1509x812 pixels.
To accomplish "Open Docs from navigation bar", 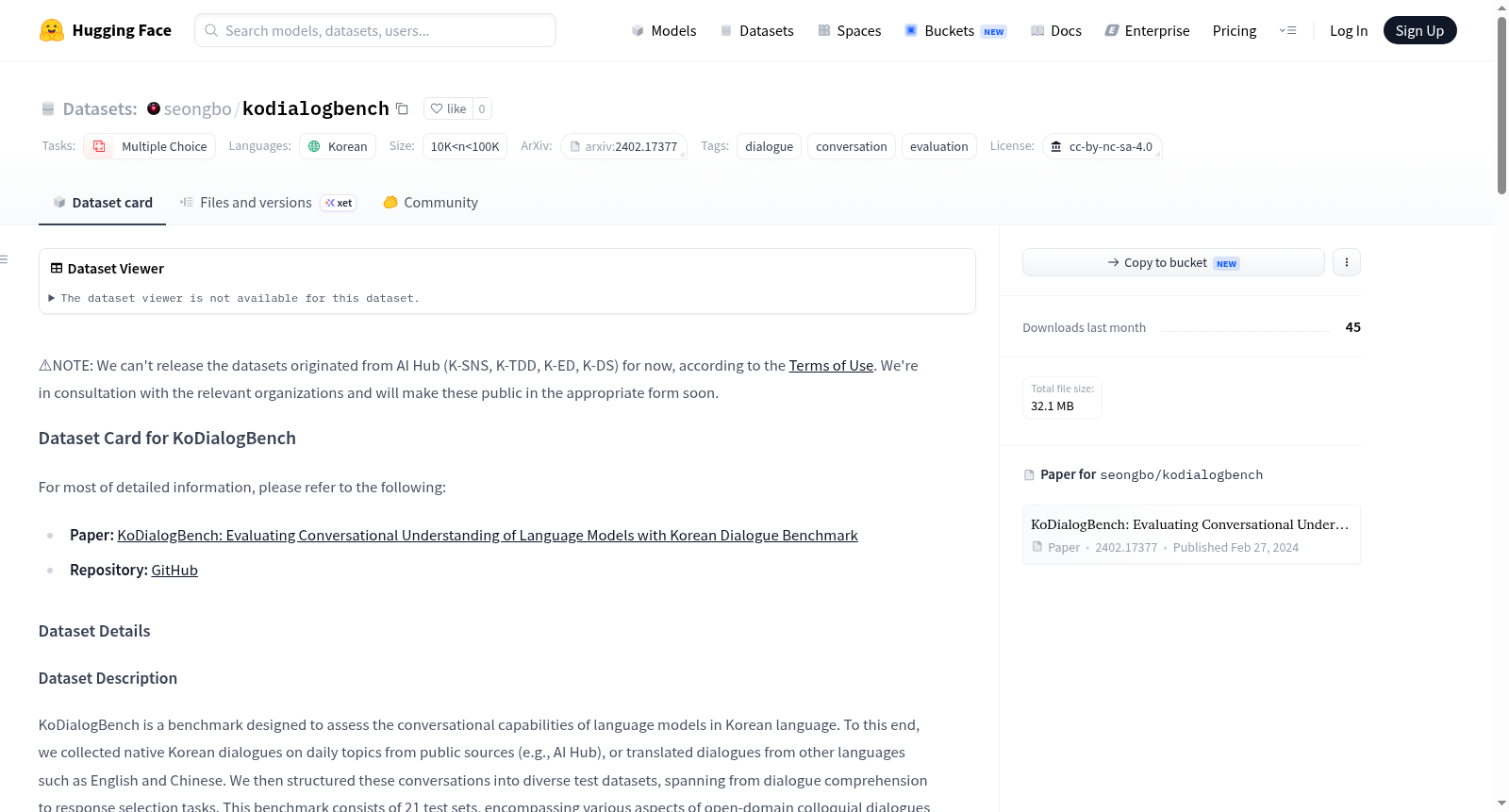I will (1056, 30).
